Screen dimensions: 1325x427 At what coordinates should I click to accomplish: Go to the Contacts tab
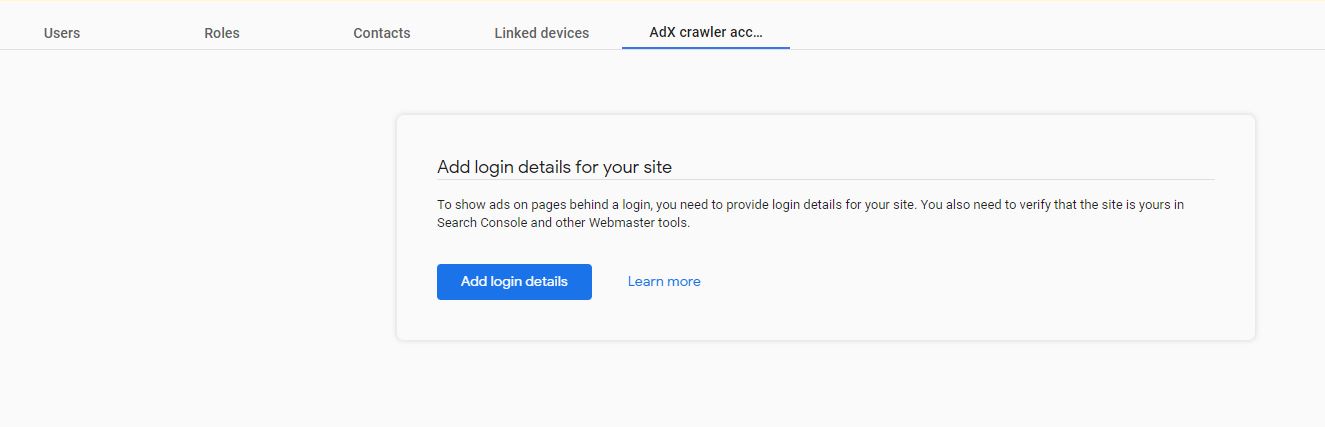382,33
